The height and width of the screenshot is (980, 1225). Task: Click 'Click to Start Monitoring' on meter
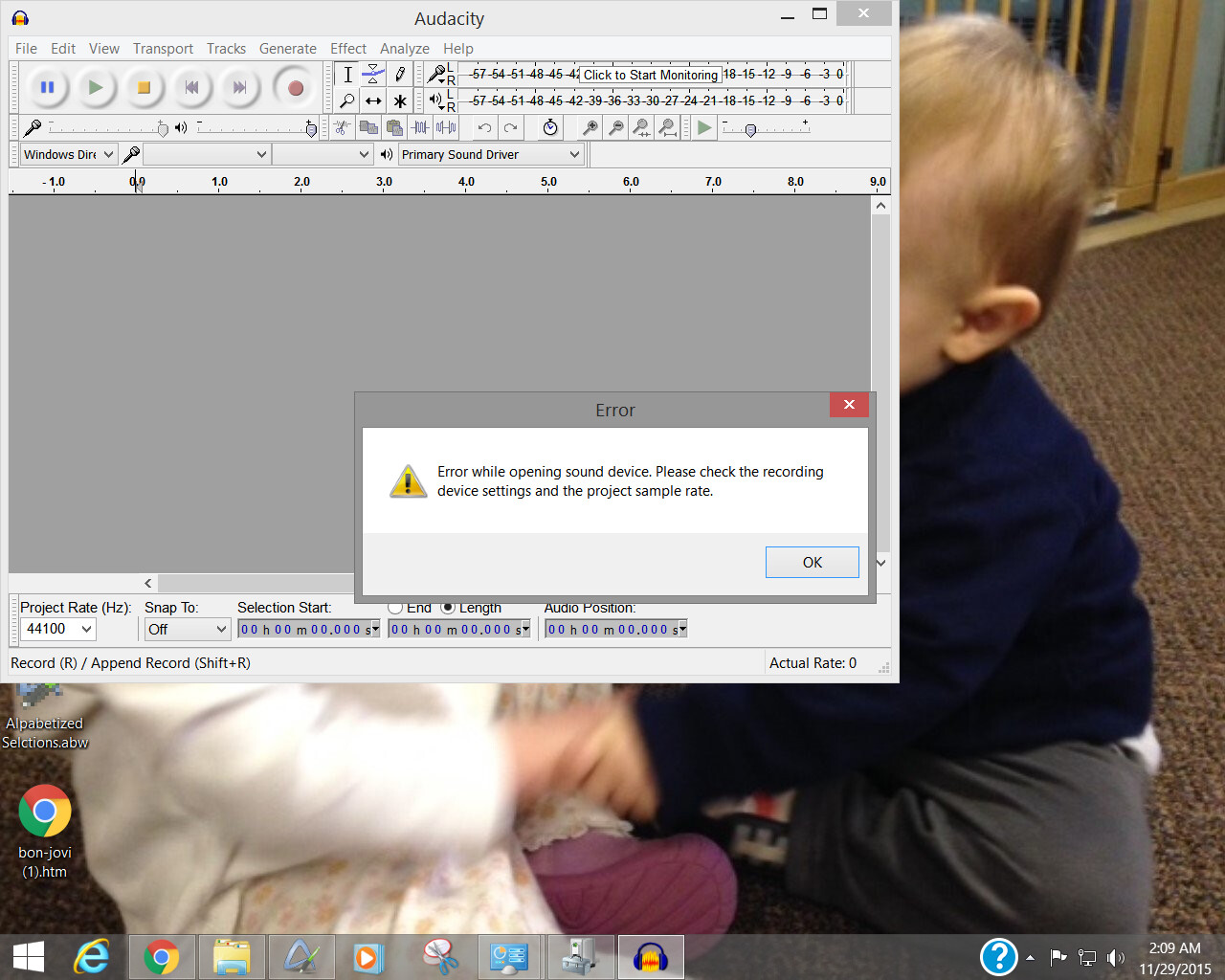[x=651, y=75]
